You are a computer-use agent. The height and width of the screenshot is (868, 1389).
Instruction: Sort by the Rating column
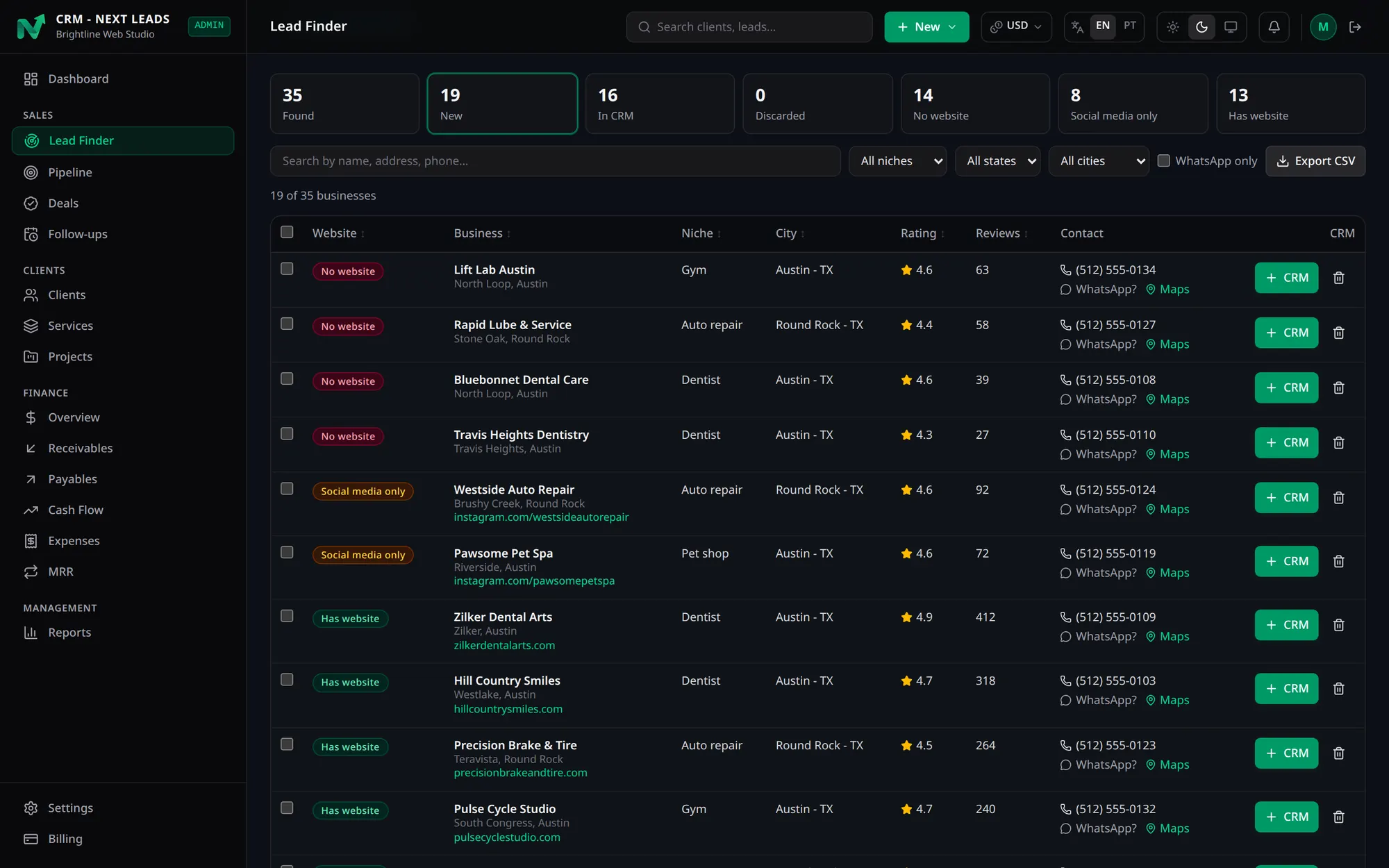pyautogui.click(x=922, y=233)
